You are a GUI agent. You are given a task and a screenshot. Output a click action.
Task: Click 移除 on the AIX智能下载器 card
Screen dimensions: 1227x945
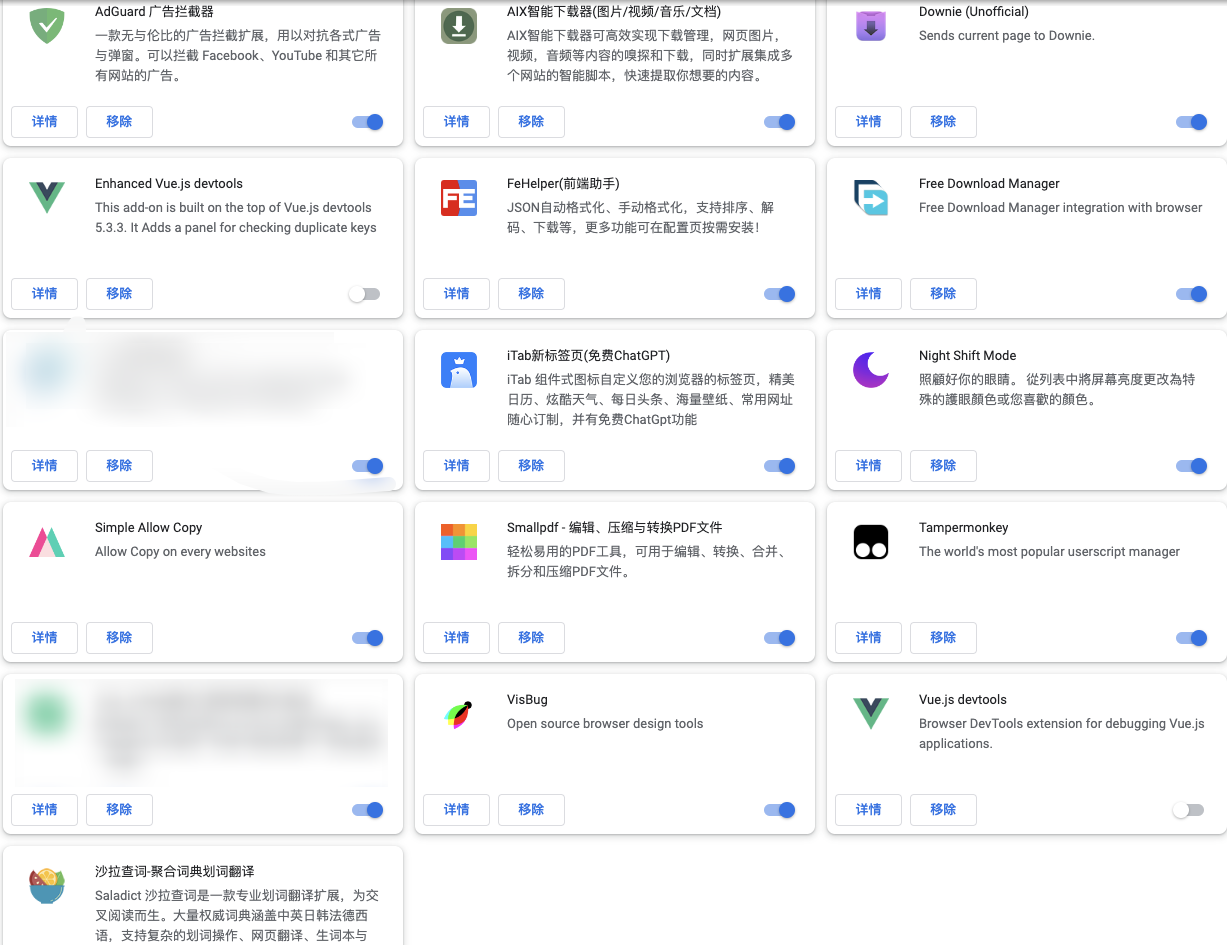531,122
